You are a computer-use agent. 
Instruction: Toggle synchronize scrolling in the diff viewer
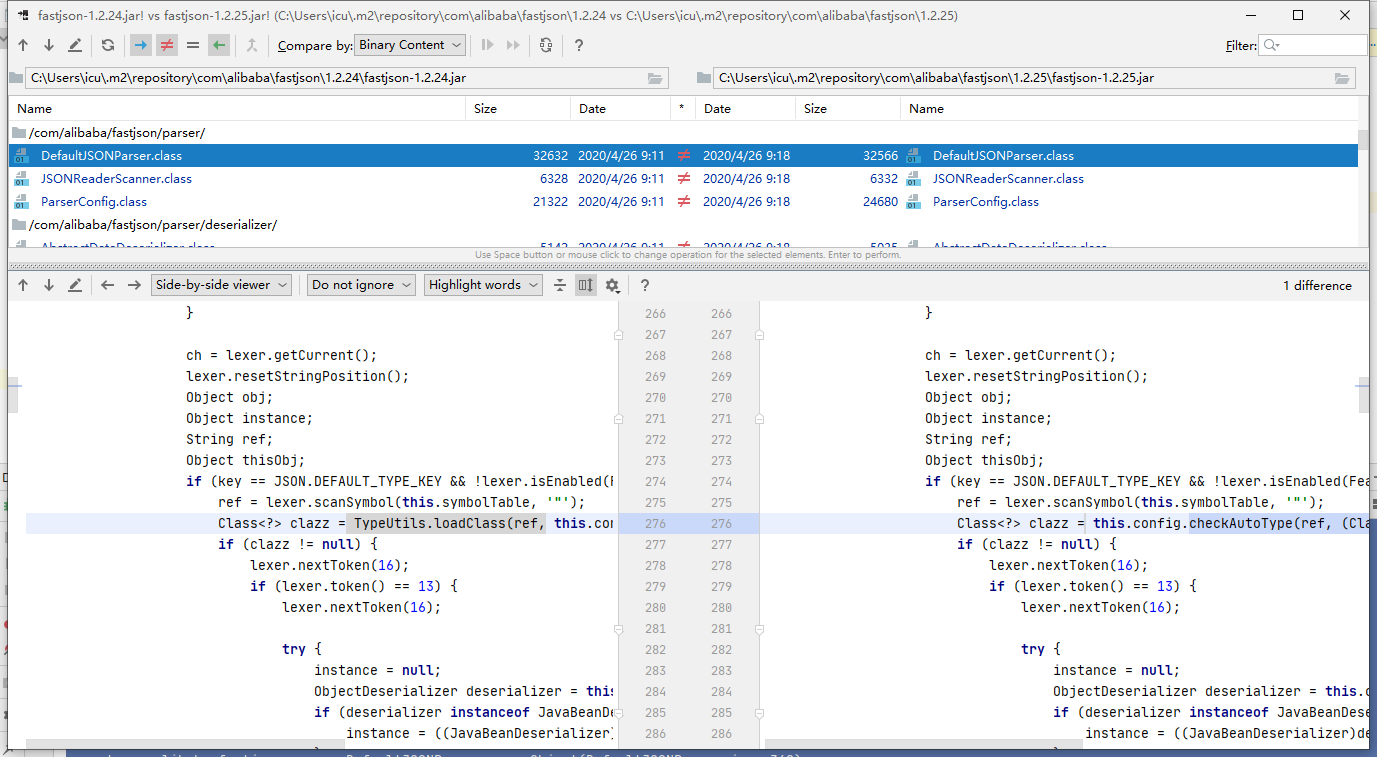point(586,285)
